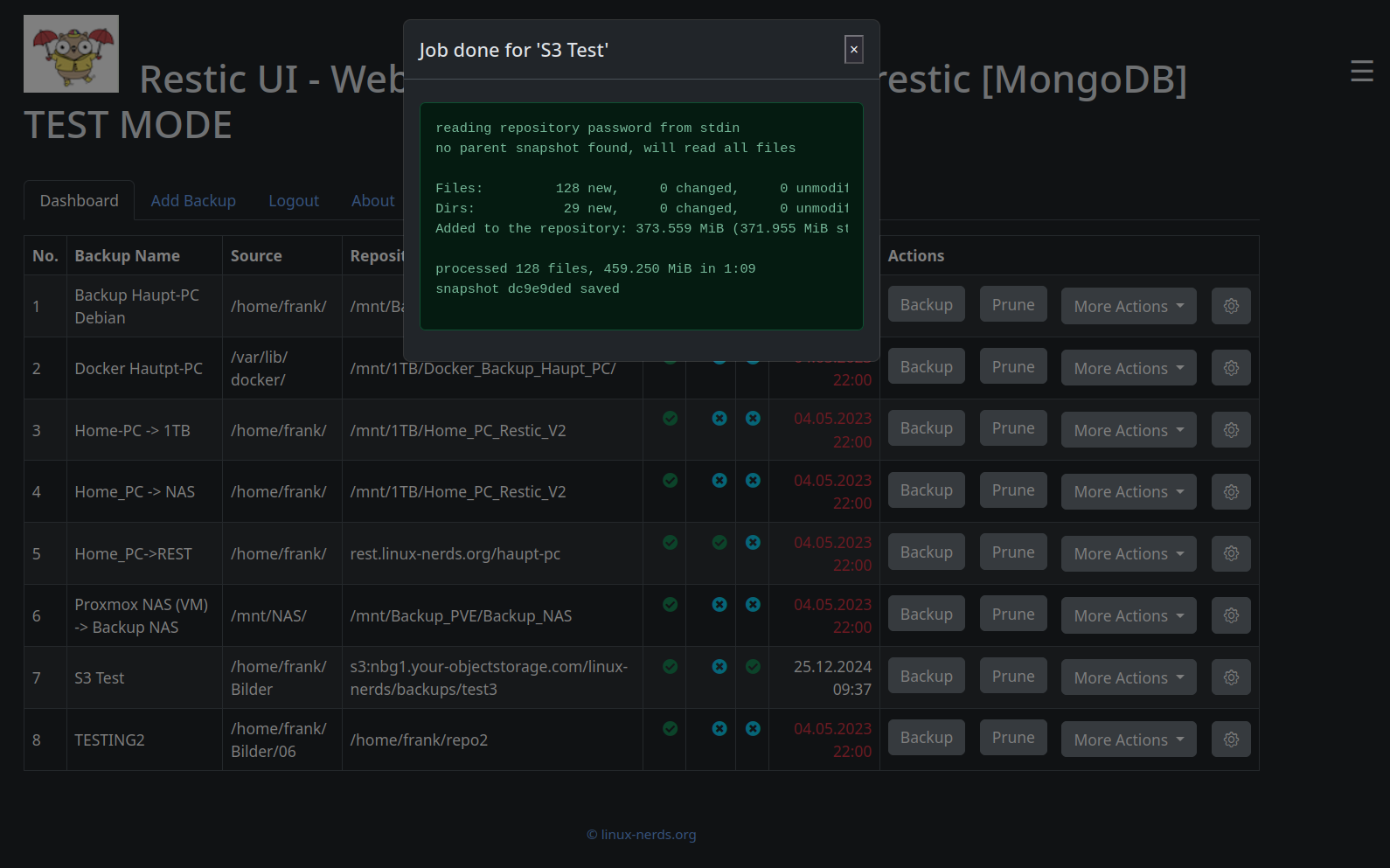
Task: Click green check icon in TESTING2 row
Action: pyautogui.click(x=671, y=729)
